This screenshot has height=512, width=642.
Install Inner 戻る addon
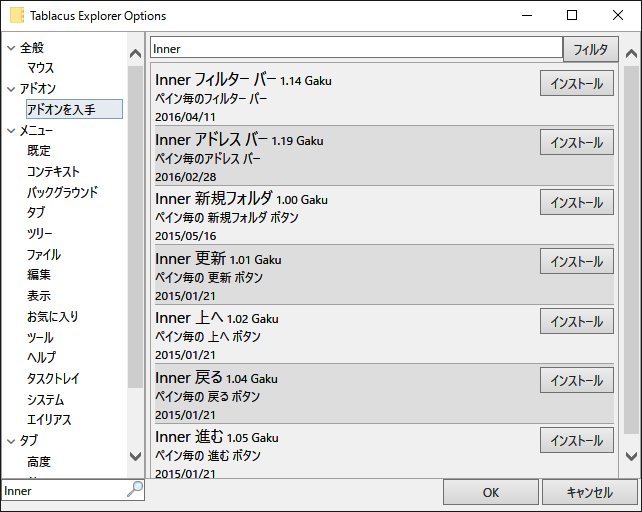click(x=576, y=380)
